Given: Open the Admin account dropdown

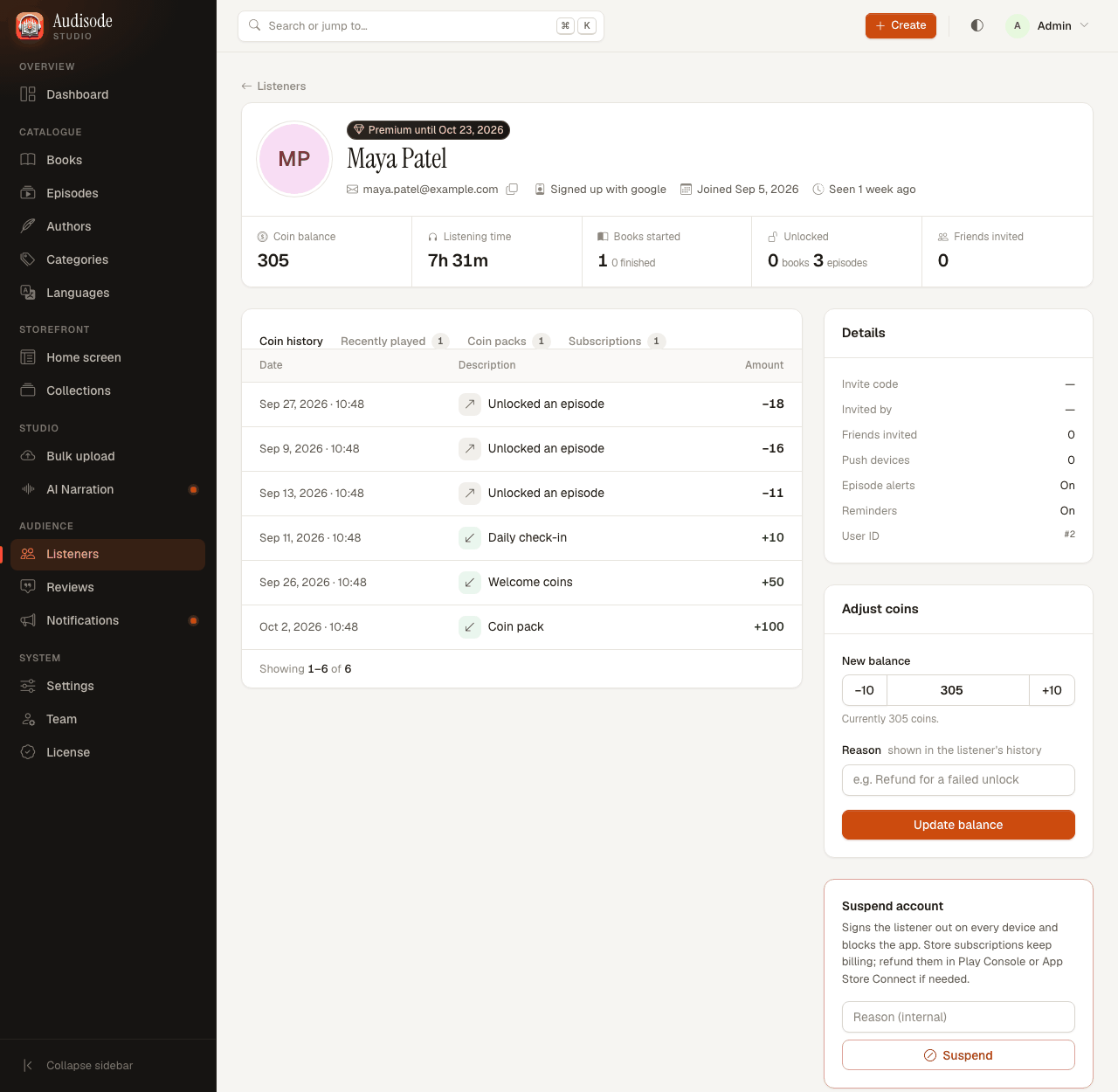Looking at the screenshot, I should (x=1047, y=25).
